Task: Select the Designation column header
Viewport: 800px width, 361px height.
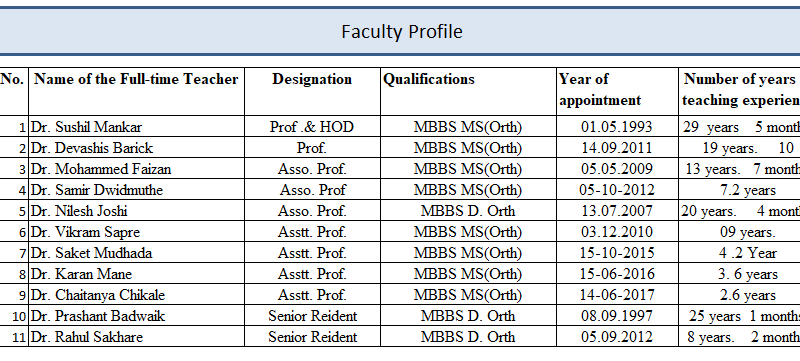Action: coord(312,91)
